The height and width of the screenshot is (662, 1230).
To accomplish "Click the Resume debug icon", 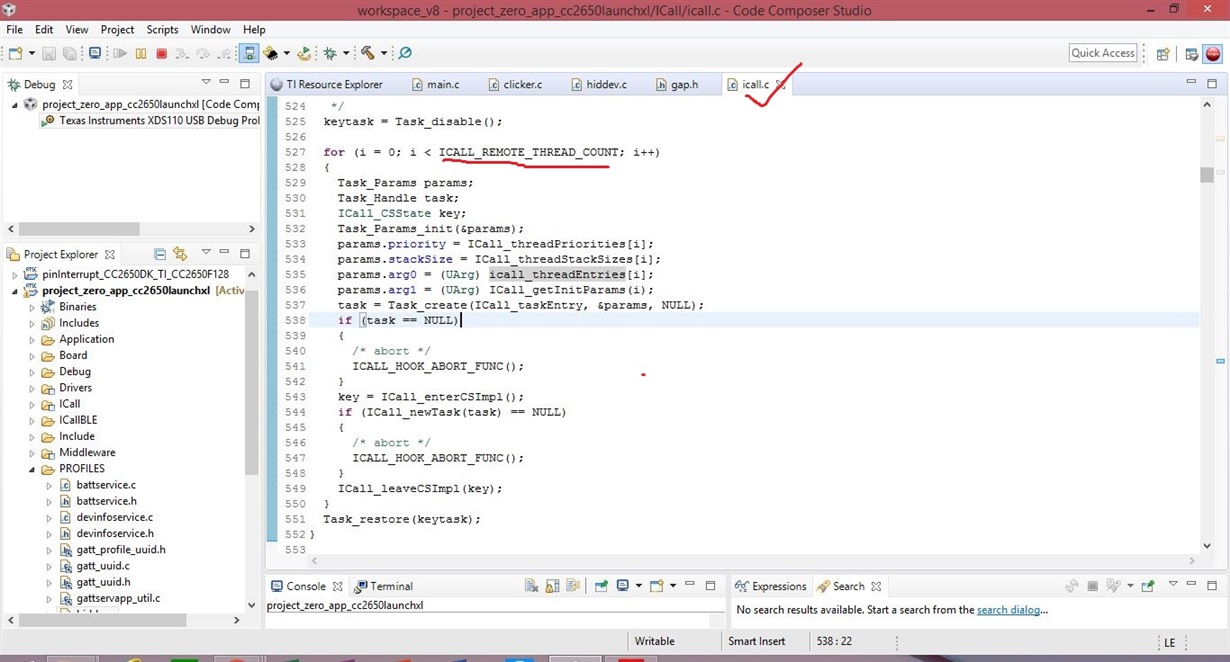I will pos(120,53).
